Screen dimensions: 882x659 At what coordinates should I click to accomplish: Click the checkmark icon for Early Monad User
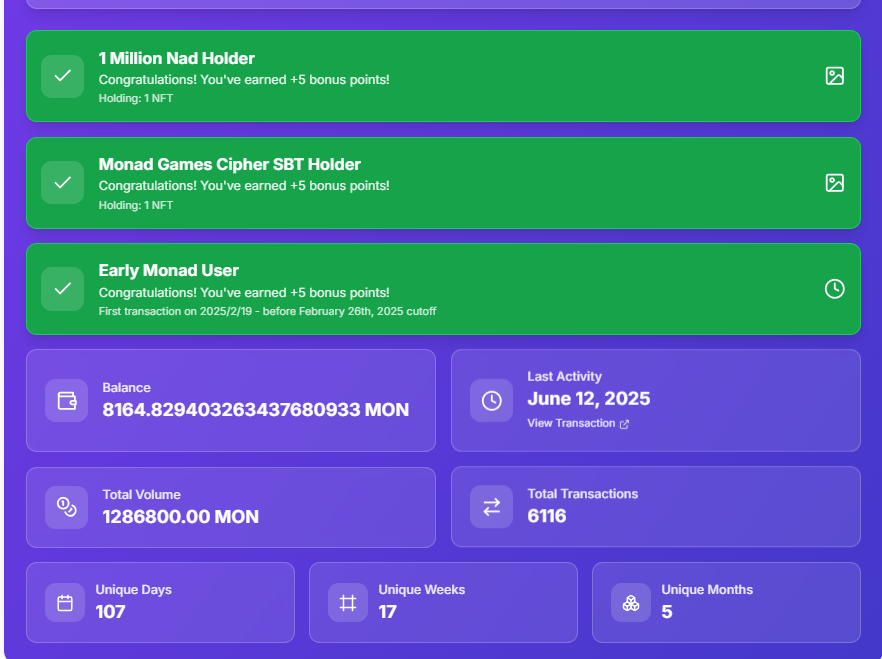pos(62,289)
